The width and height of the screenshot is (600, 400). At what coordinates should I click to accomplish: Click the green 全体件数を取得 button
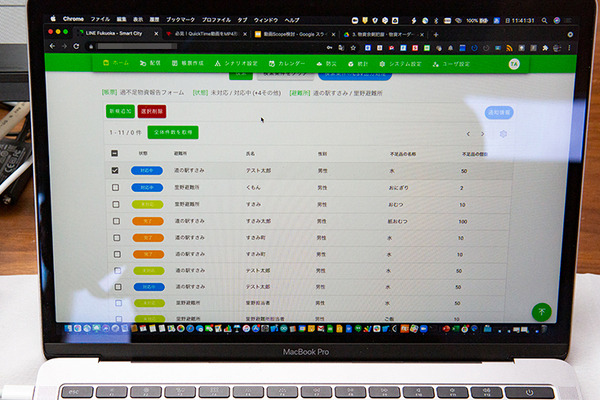point(172,132)
